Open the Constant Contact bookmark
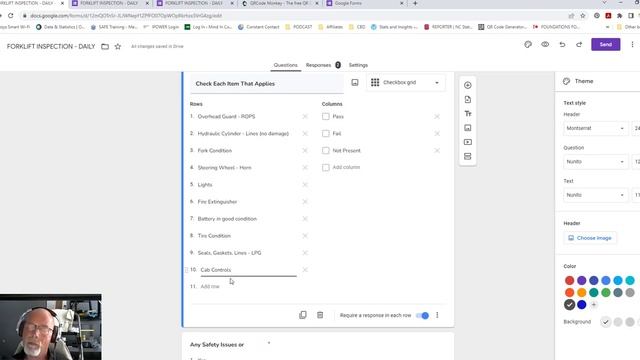This screenshot has height=360, width=640. pos(258,27)
